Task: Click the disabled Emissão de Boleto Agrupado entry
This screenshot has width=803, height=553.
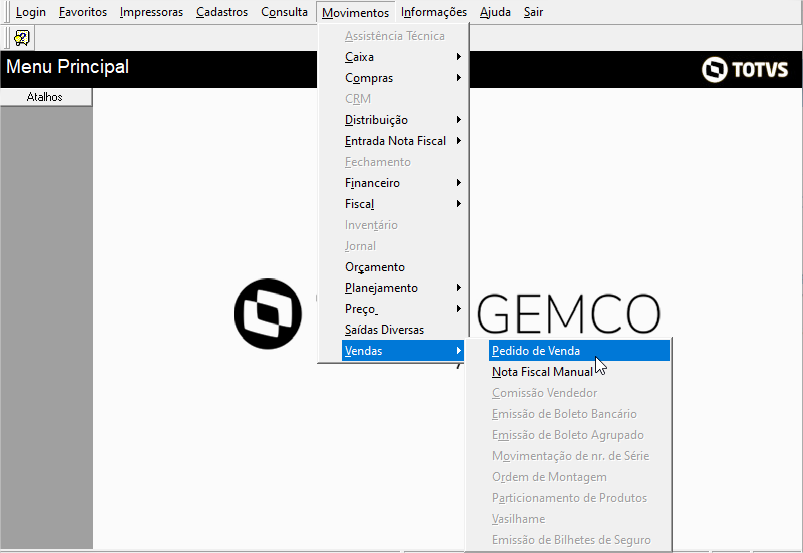Action: point(579,435)
